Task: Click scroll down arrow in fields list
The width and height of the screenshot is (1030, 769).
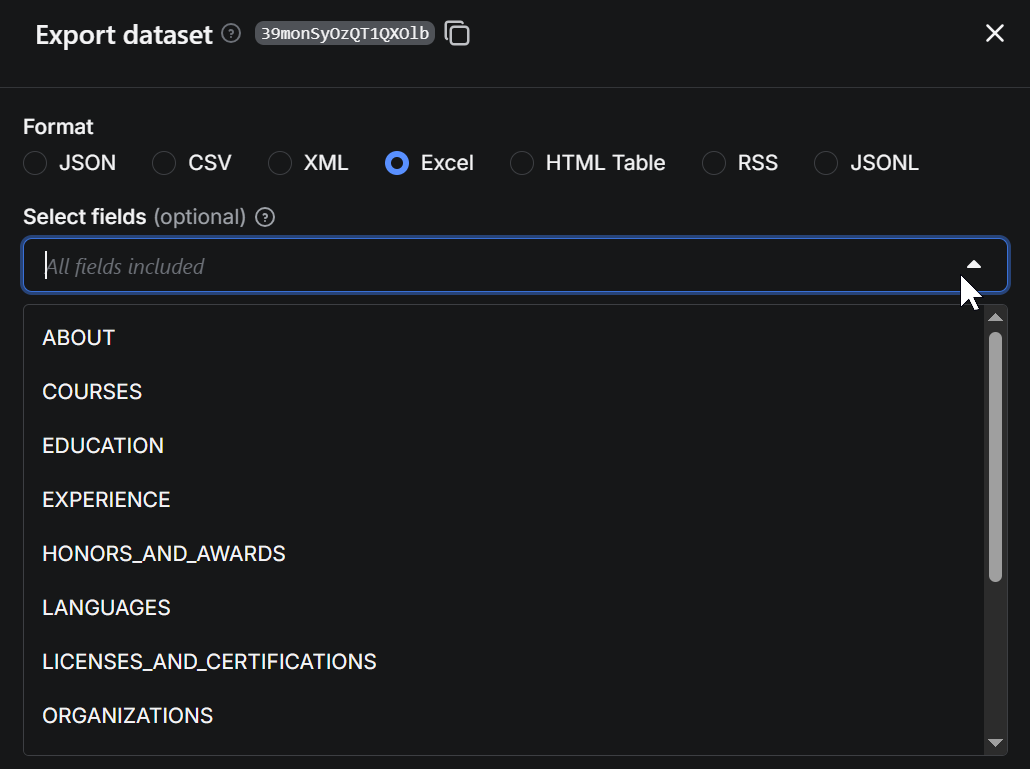Action: pos(995,742)
